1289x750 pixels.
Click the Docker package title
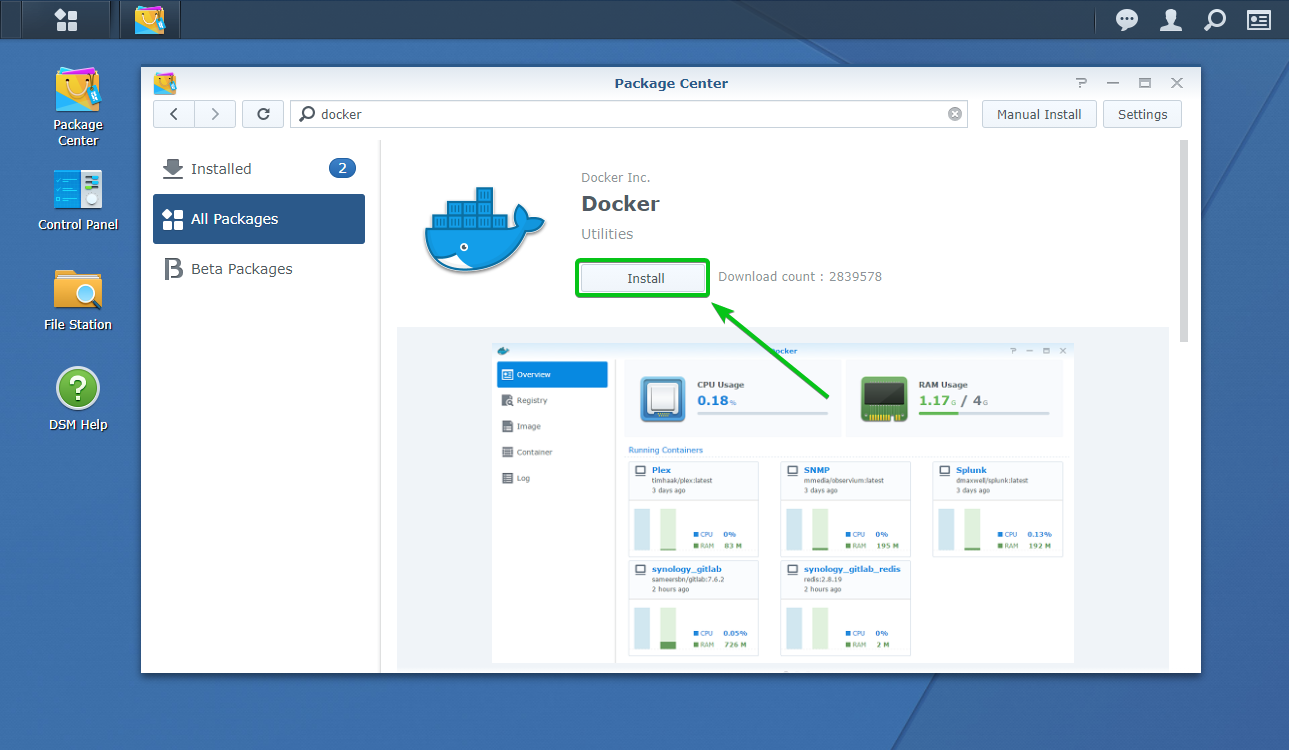point(620,204)
